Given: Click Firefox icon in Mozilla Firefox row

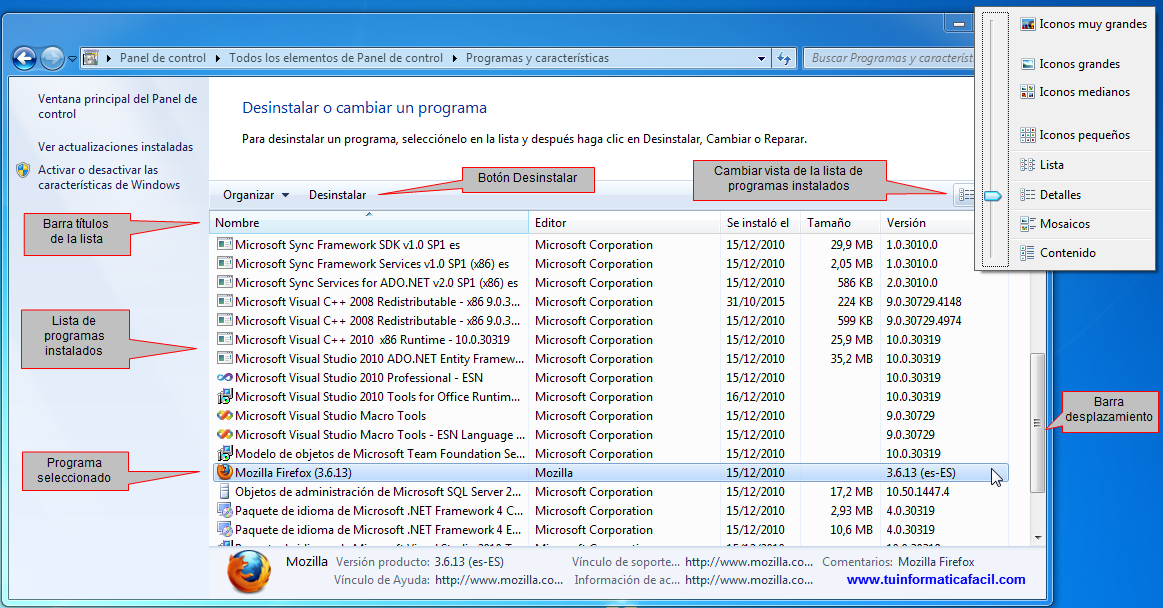Looking at the screenshot, I should pos(224,472).
